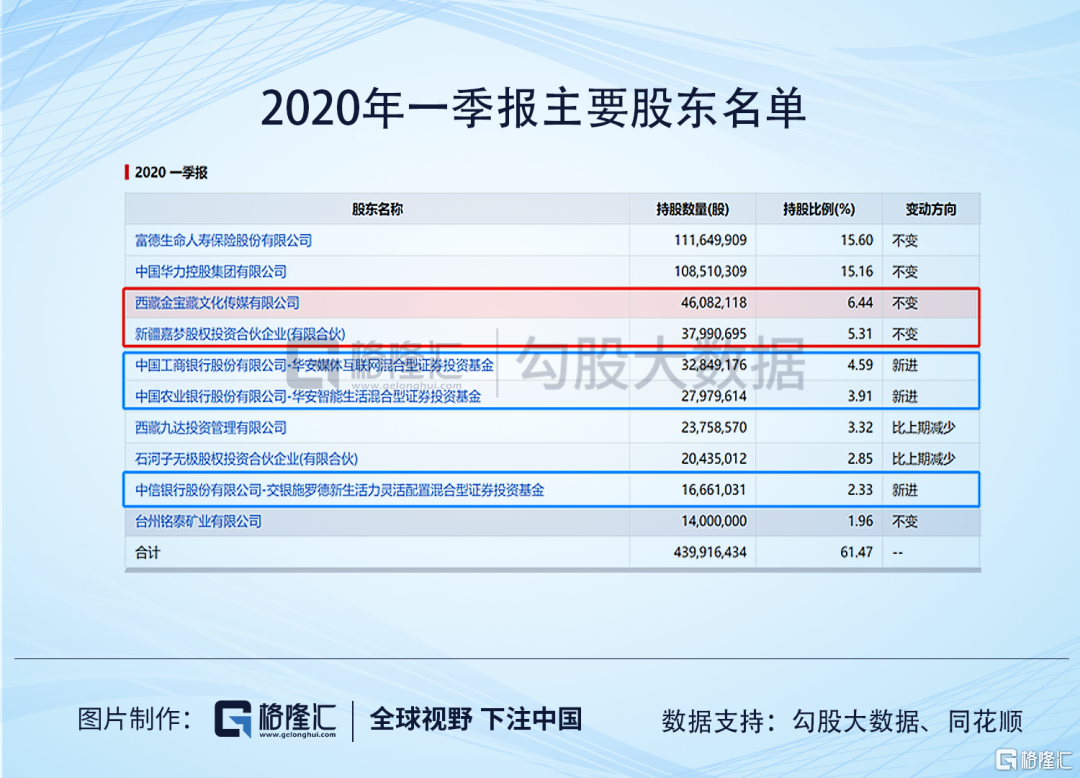Image resolution: width=1080 pixels, height=778 pixels.
Task: Open shareholder link 石河子无极股权投资合伙企业(有限合伙)
Action: 247,459
